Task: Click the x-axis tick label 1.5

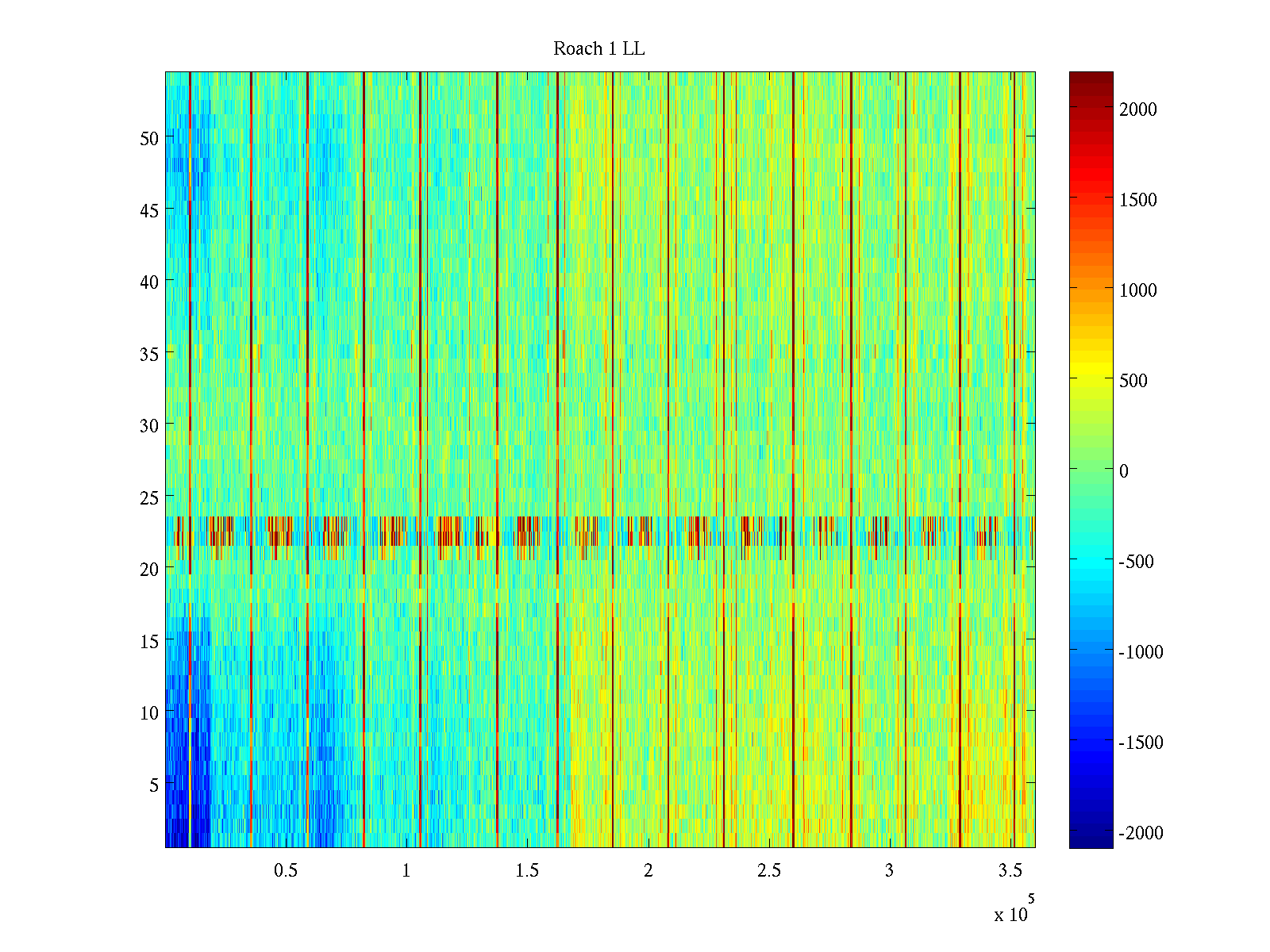Action: (527, 871)
